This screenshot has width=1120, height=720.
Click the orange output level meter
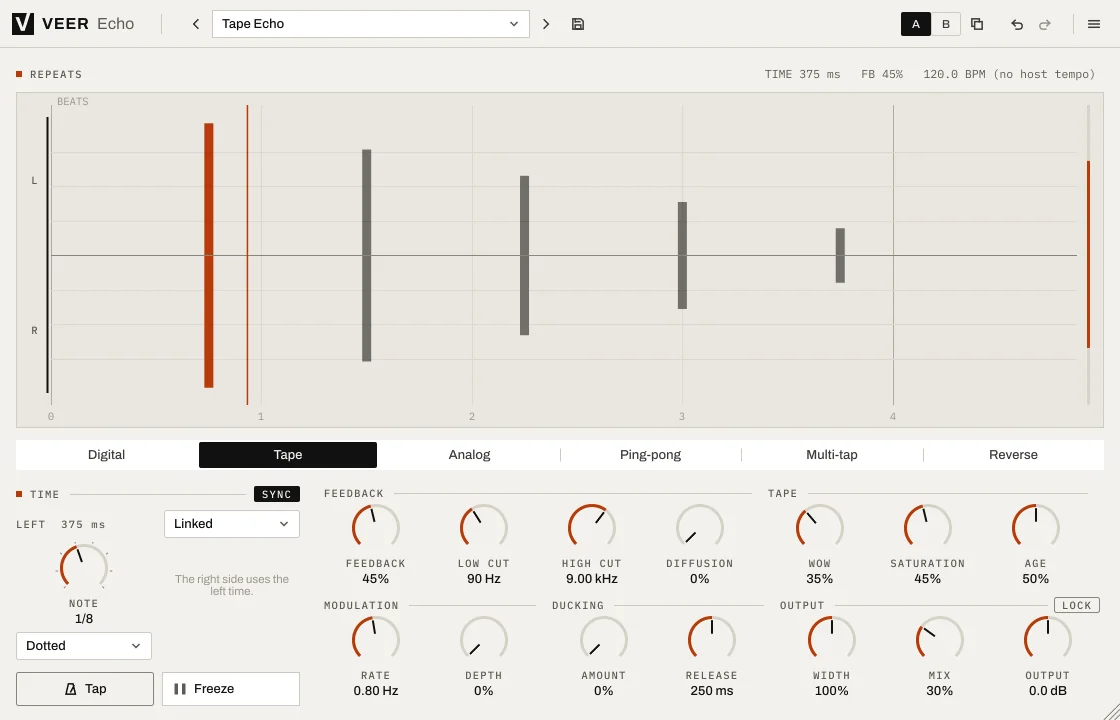coord(1089,254)
